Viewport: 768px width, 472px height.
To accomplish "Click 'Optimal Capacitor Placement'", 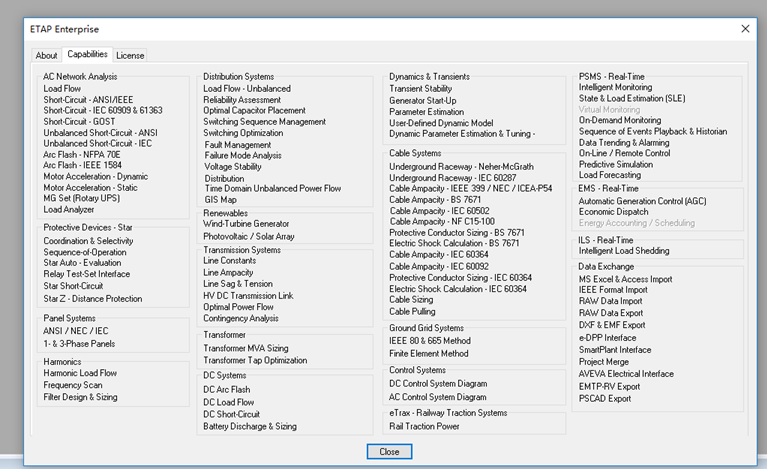I will pyautogui.click(x=254, y=110).
